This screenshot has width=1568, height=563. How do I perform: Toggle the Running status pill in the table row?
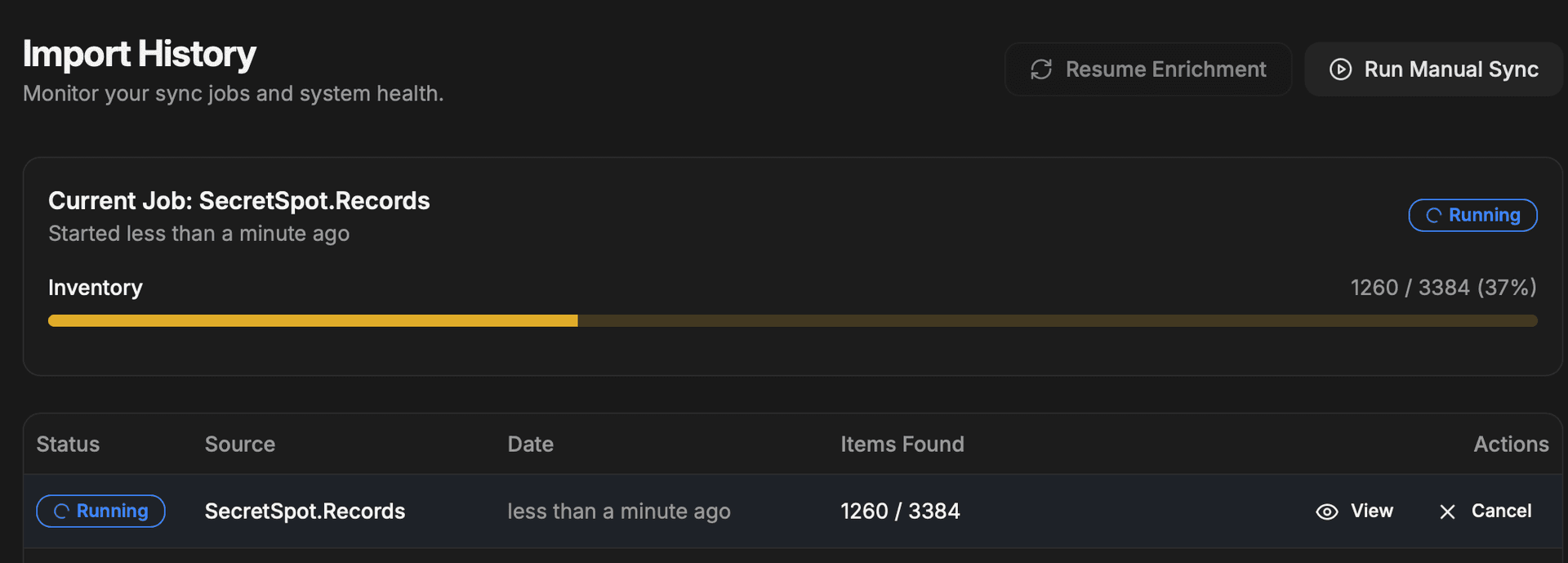pos(100,511)
